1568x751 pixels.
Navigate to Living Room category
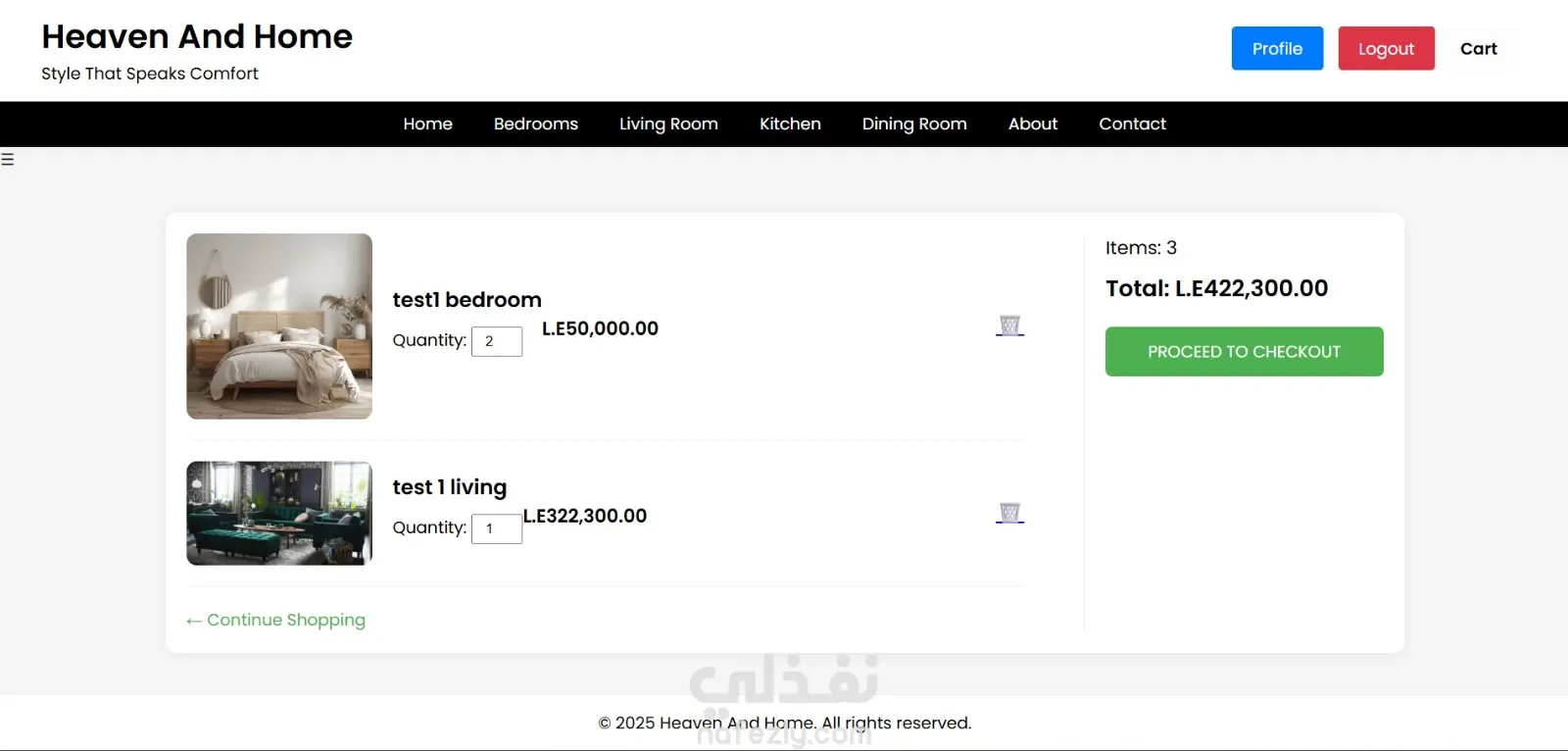click(668, 125)
